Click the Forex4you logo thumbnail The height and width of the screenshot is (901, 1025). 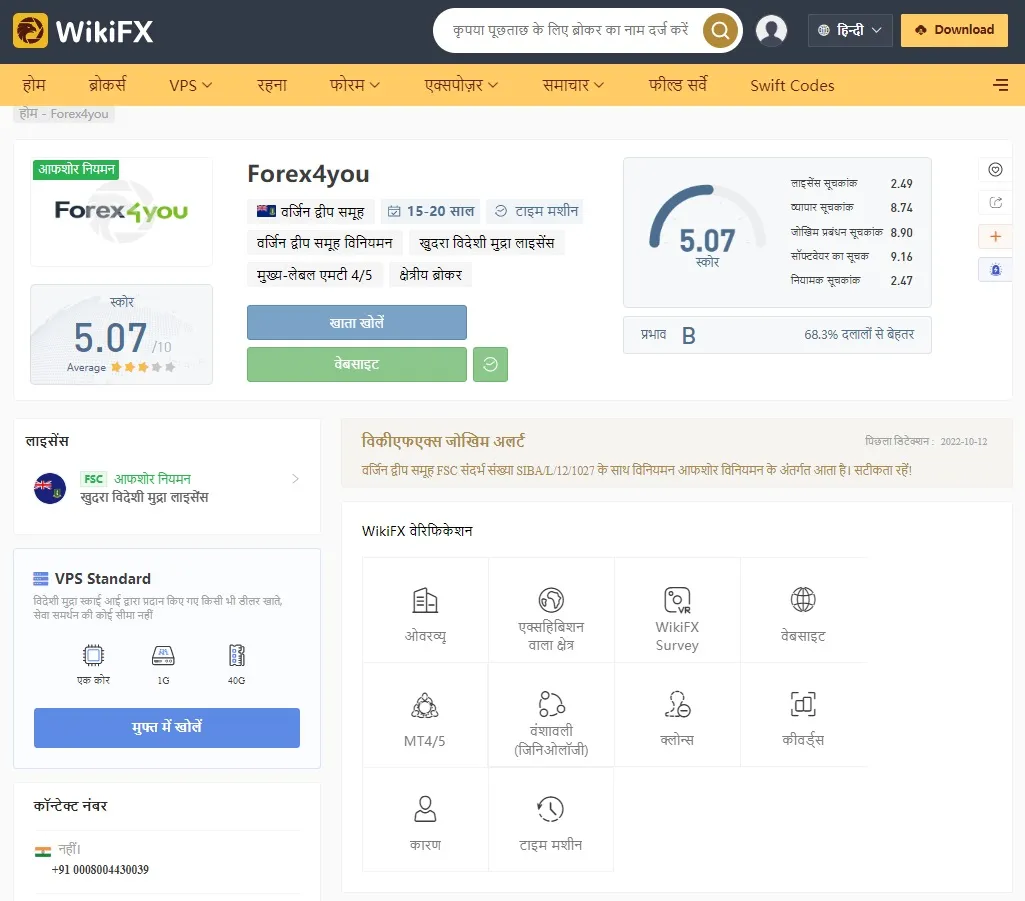point(122,211)
